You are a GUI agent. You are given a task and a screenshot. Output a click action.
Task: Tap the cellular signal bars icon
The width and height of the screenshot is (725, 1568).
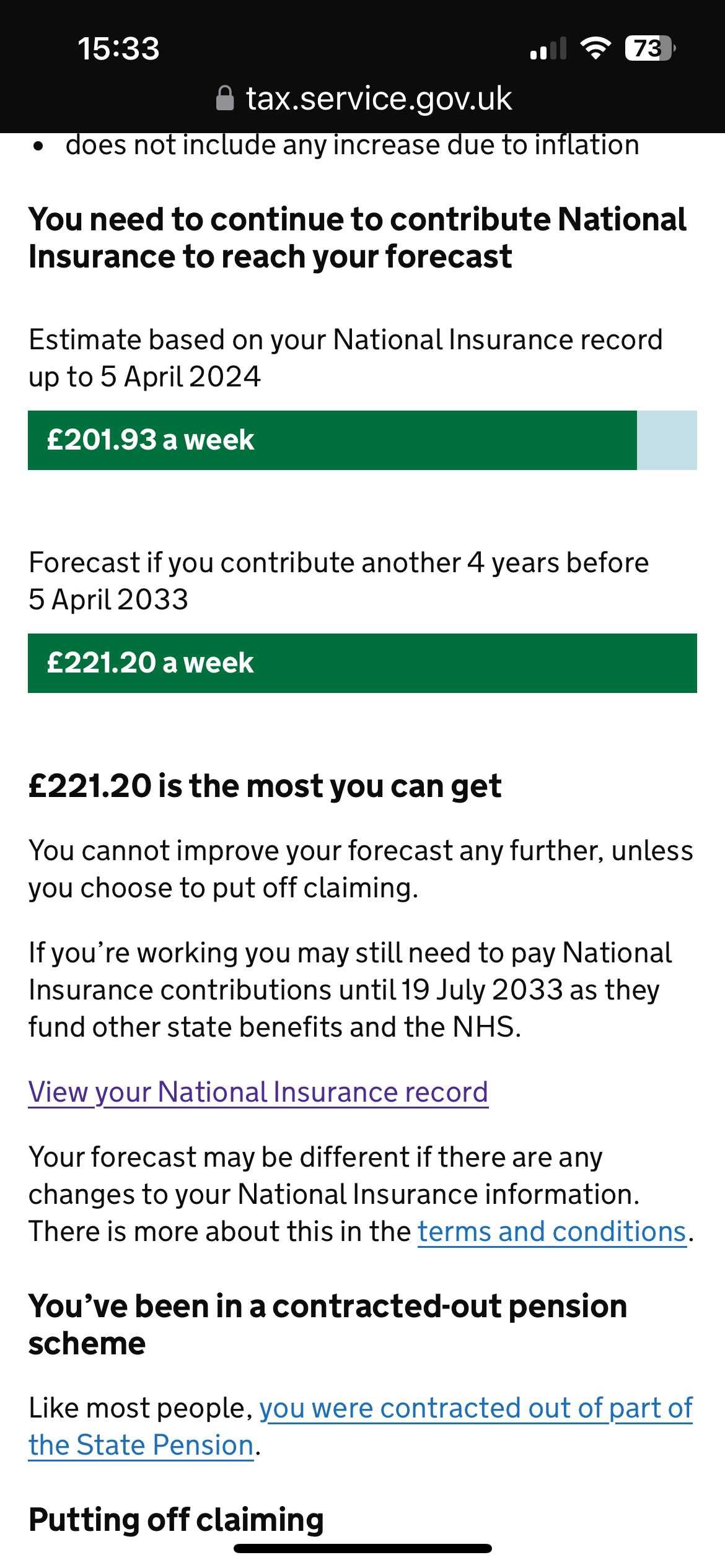[x=548, y=48]
